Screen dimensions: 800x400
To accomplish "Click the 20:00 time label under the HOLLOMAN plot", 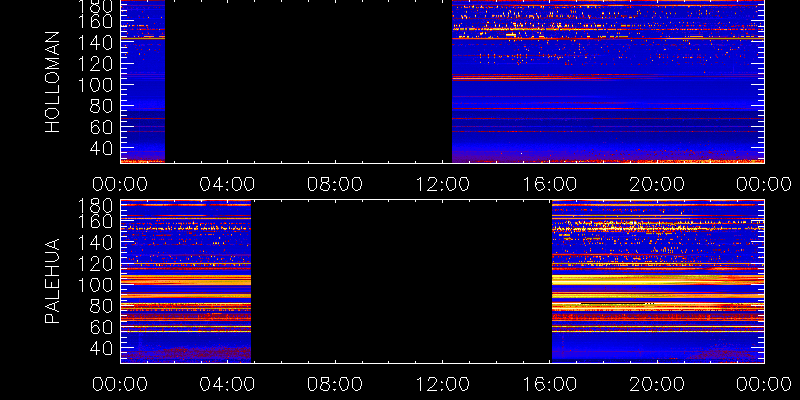I will click(657, 184).
